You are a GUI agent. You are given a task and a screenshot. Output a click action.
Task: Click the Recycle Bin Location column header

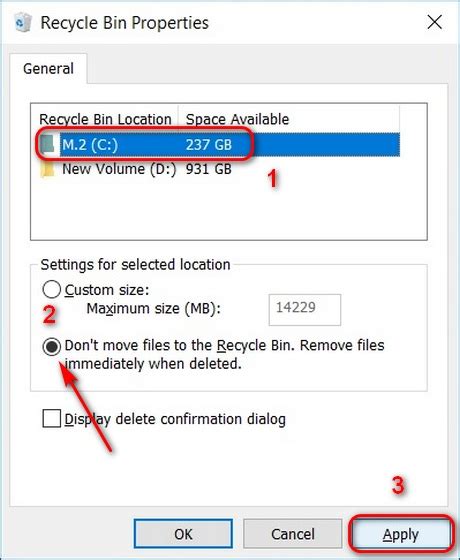point(105,119)
